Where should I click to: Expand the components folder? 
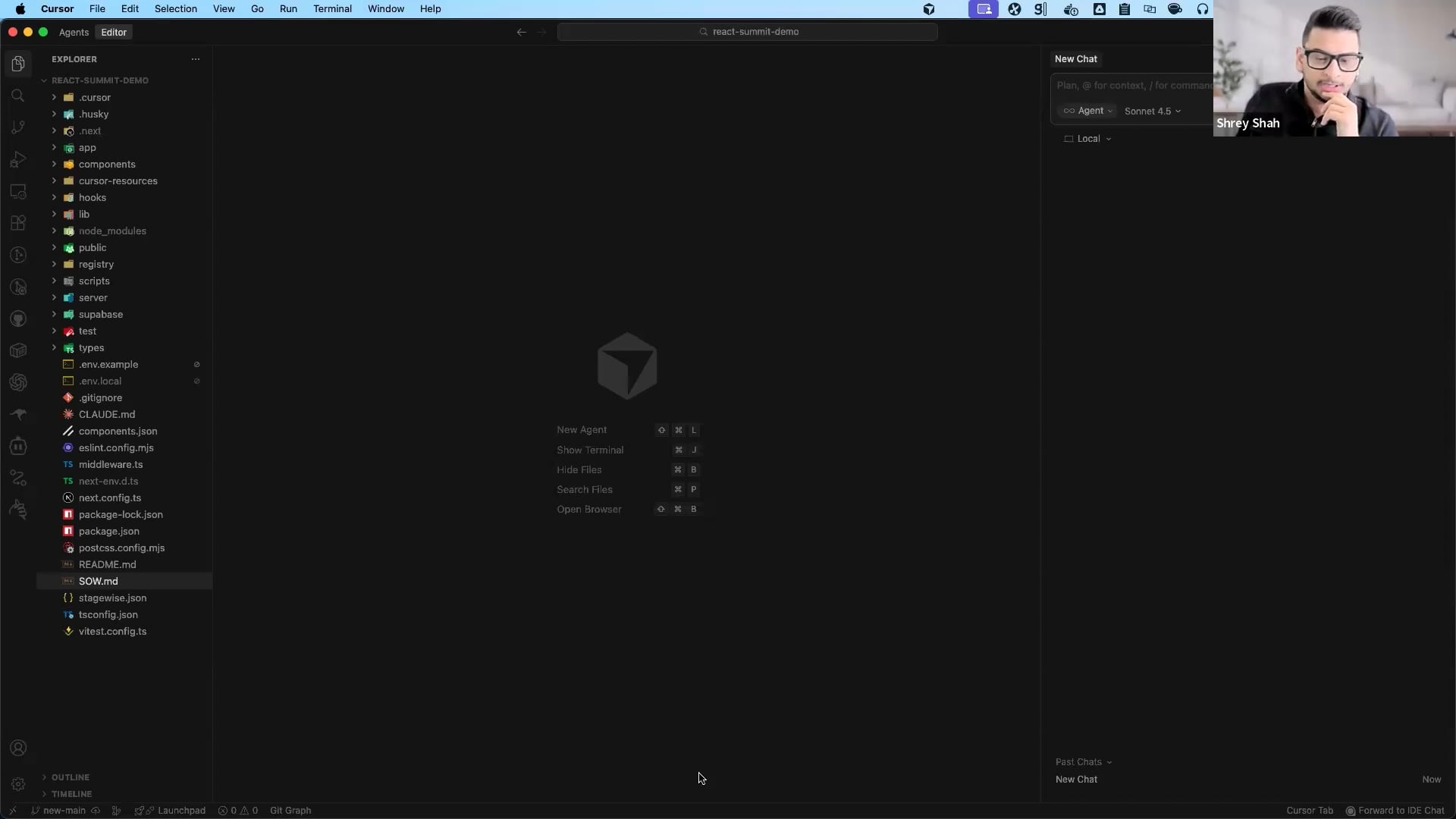pyautogui.click(x=107, y=165)
